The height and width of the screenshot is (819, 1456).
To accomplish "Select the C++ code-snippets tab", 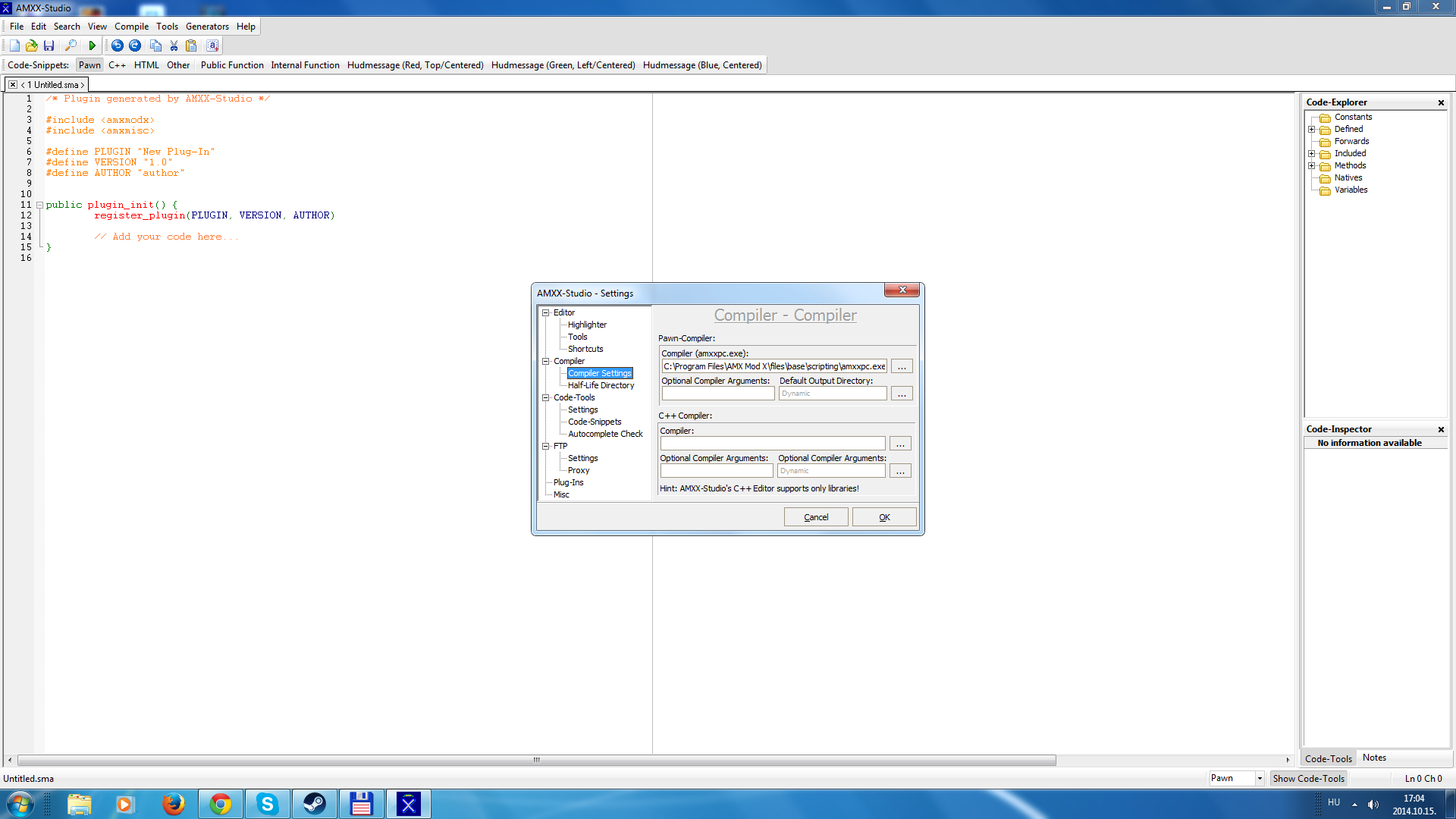I will click(x=117, y=65).
